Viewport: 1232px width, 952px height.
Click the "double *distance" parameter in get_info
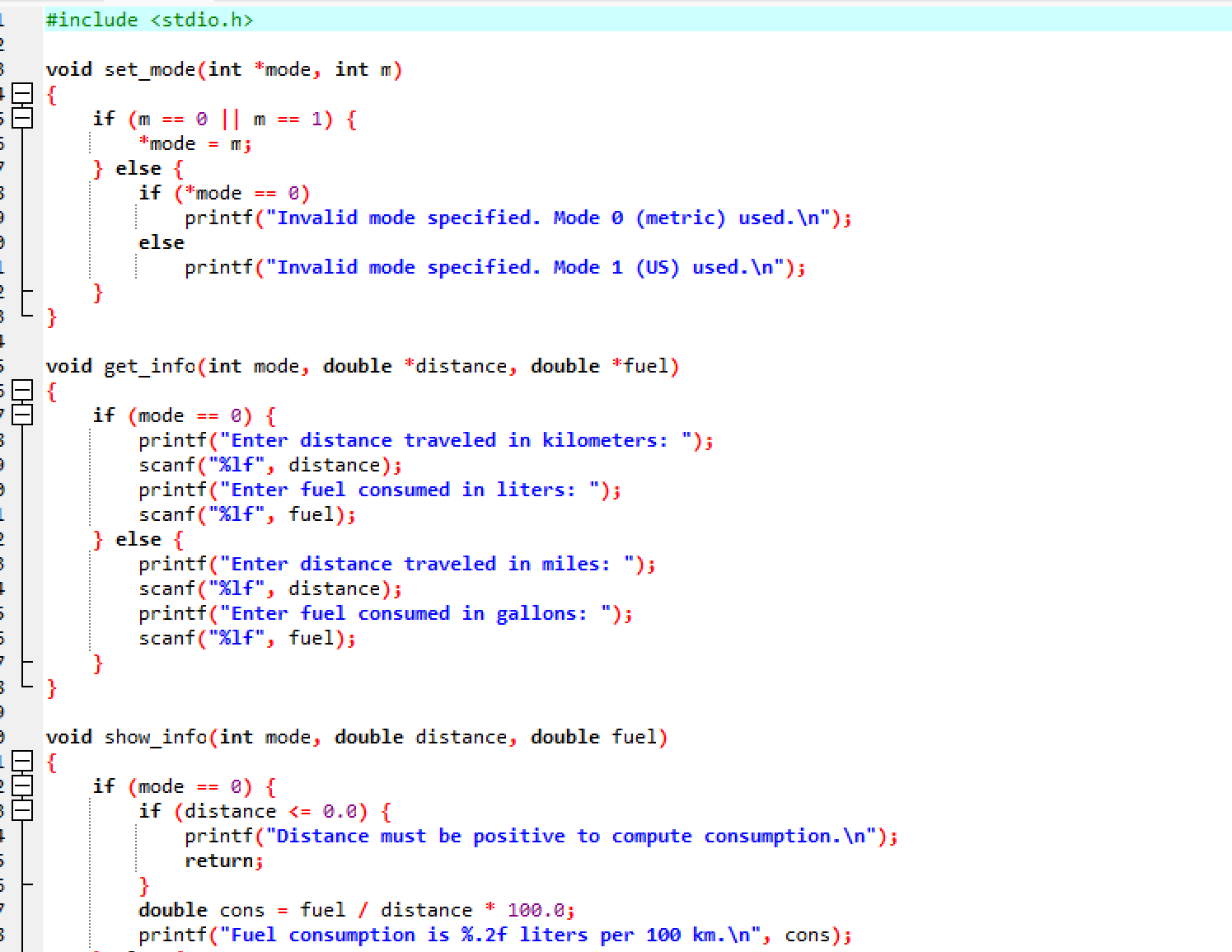point(415,366)
